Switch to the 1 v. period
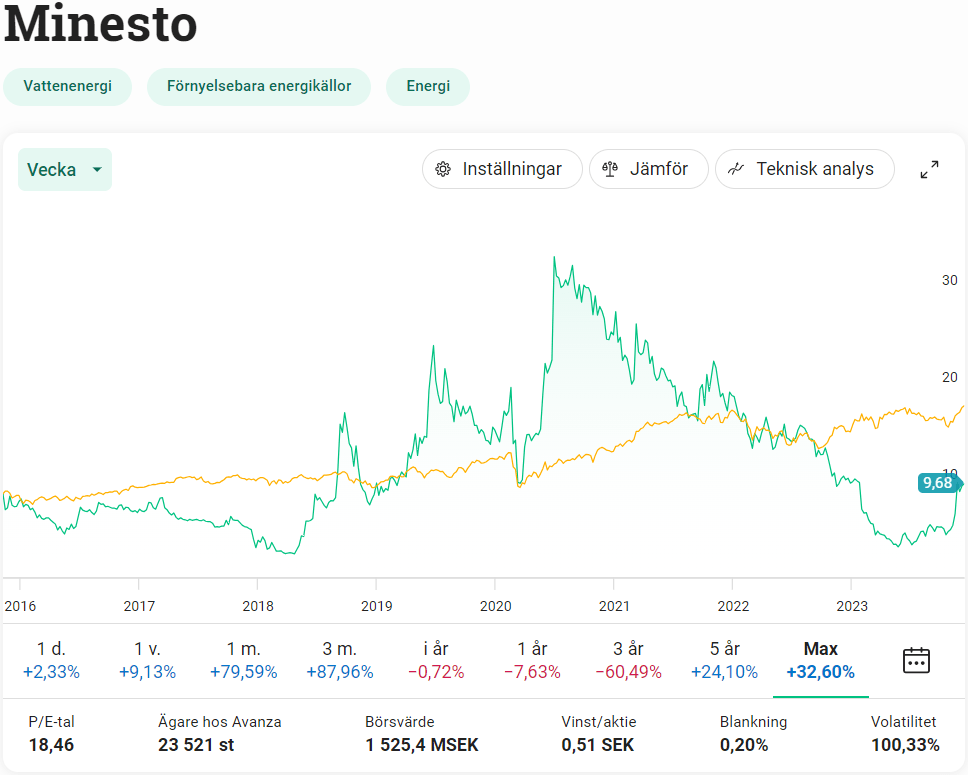968x775 pixels. tap(147, 660)
